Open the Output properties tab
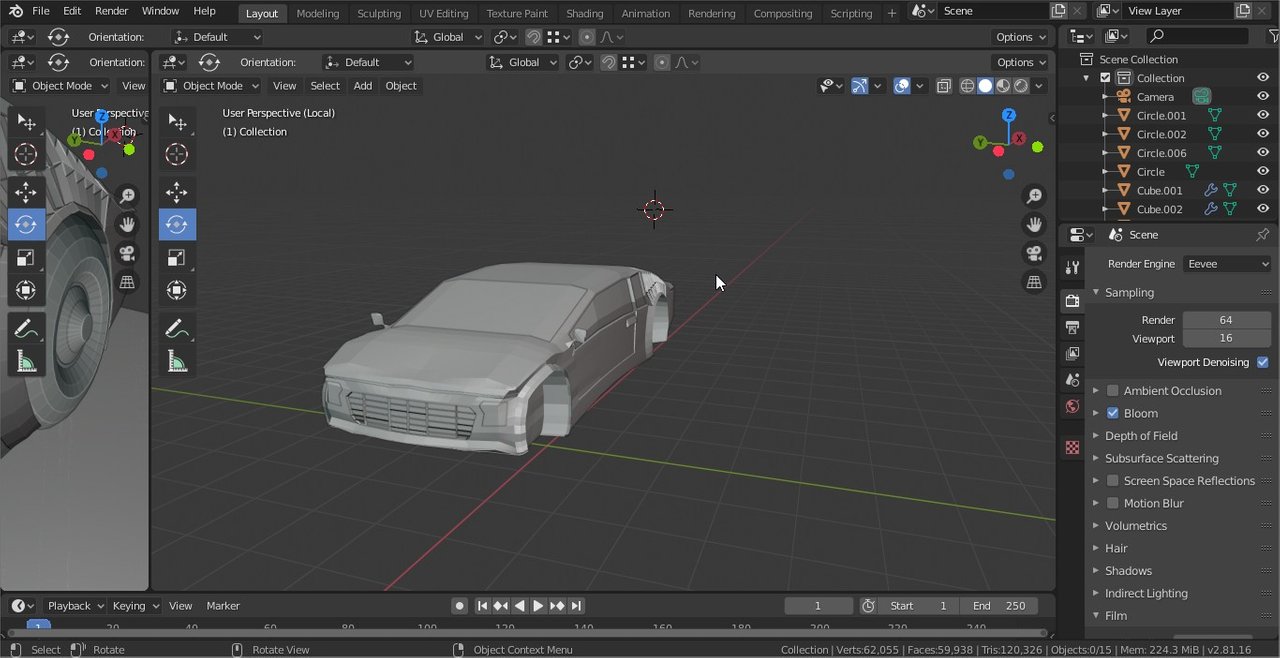Viewport: 1280px width, 658px height. 1072,327
